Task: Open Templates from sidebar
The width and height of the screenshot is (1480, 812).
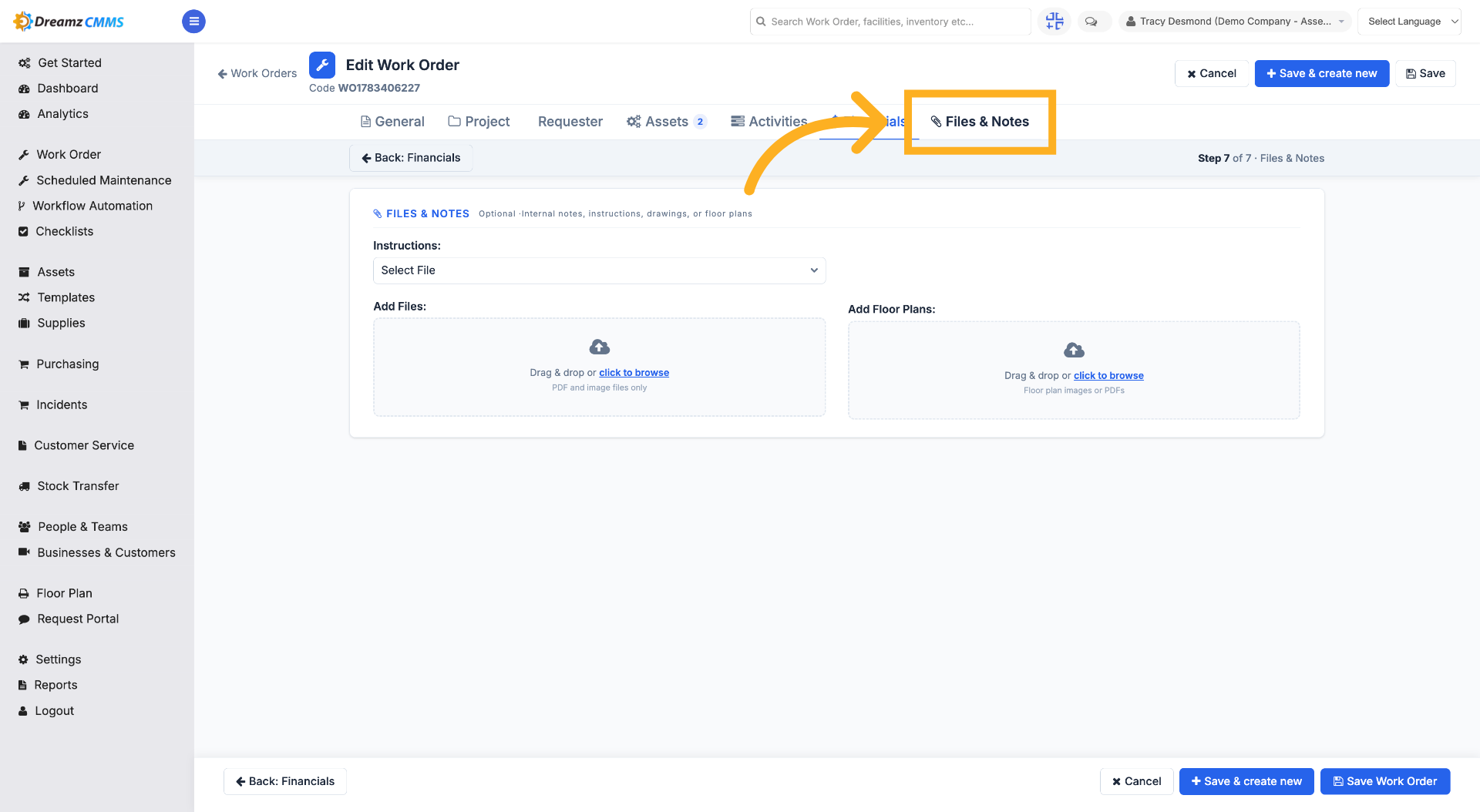Action: point(56,297)
